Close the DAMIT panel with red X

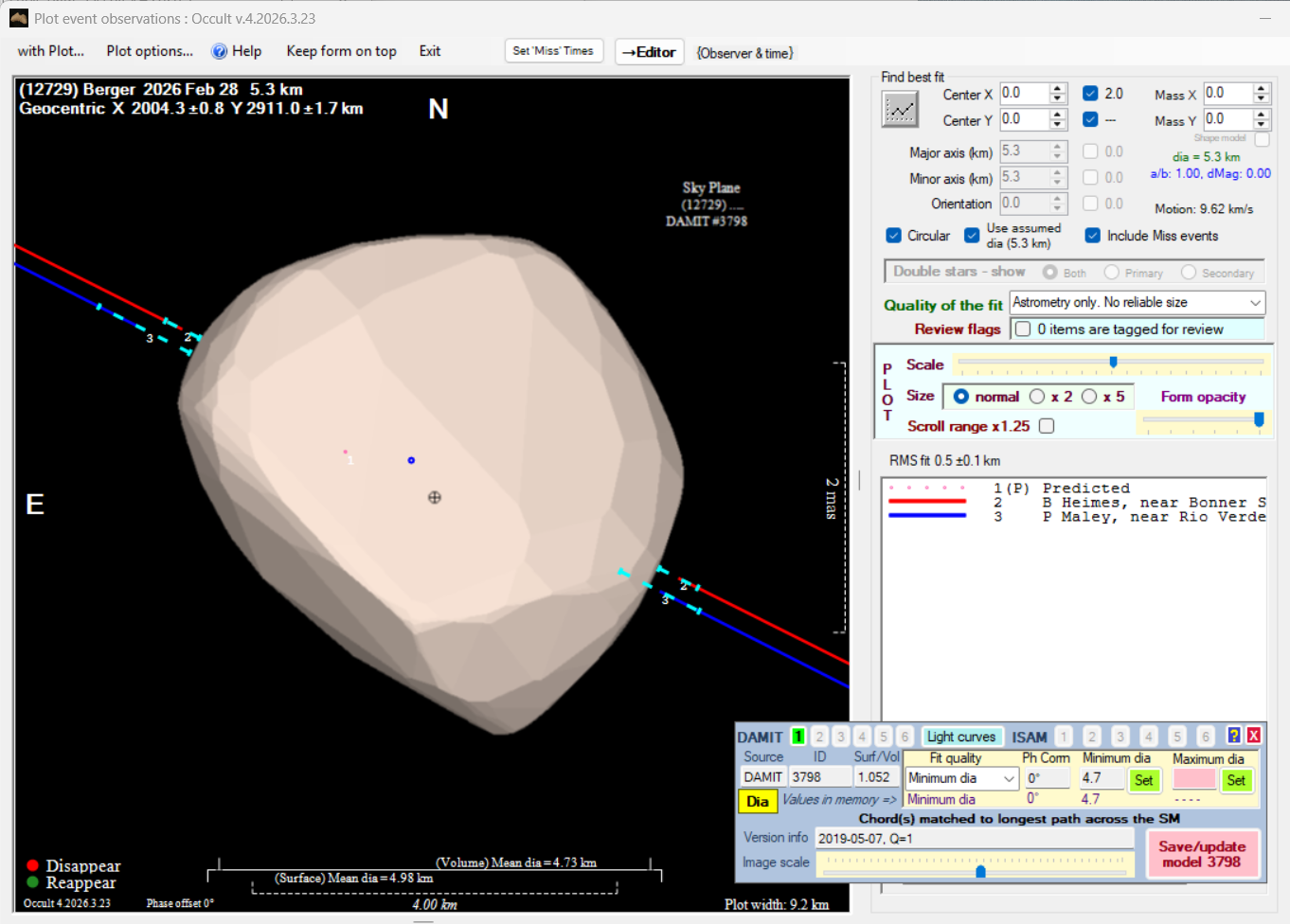coord(1253,736)
